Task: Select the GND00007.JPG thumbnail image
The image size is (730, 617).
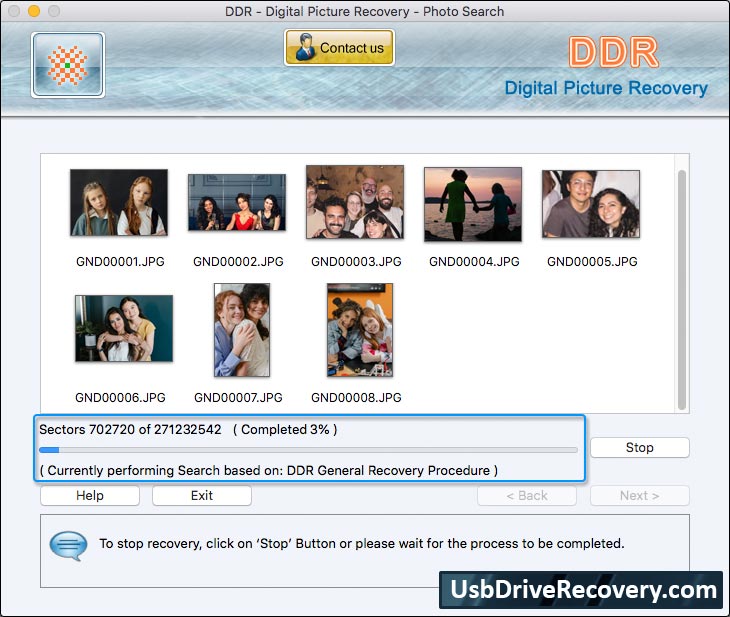Action: pos(242,330)
